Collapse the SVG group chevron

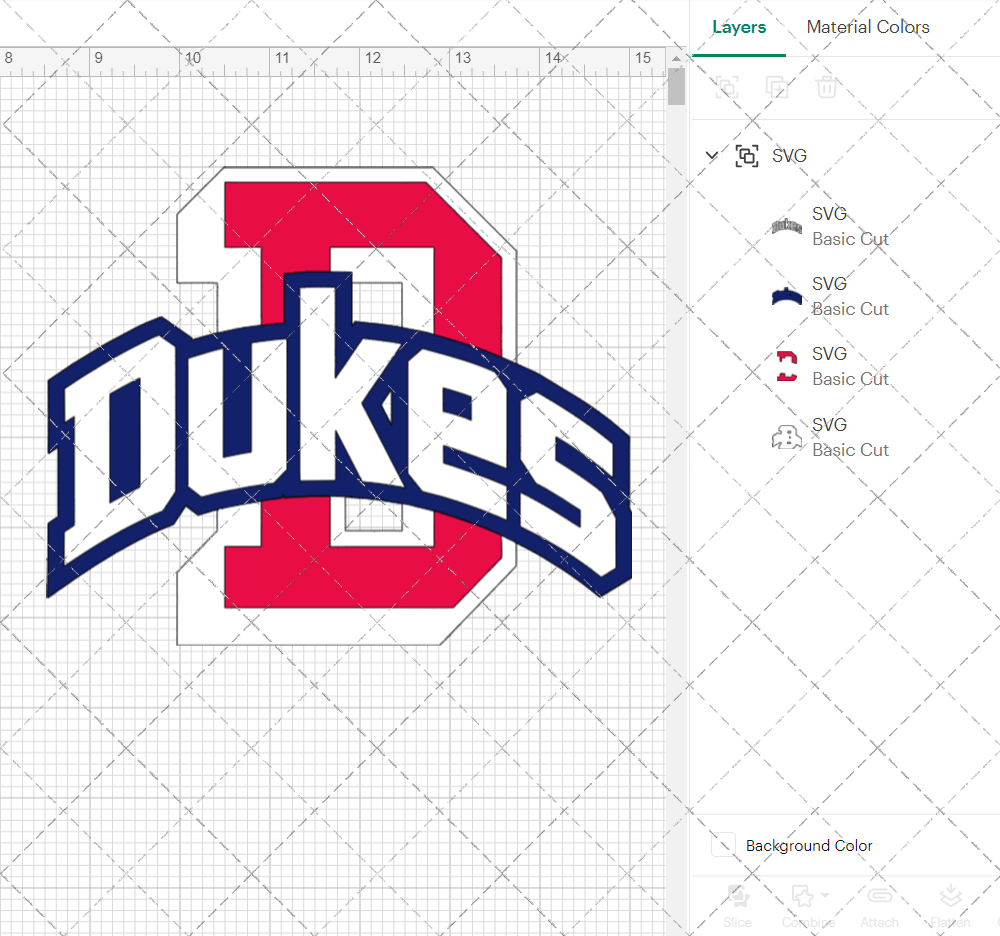(712, 155)
